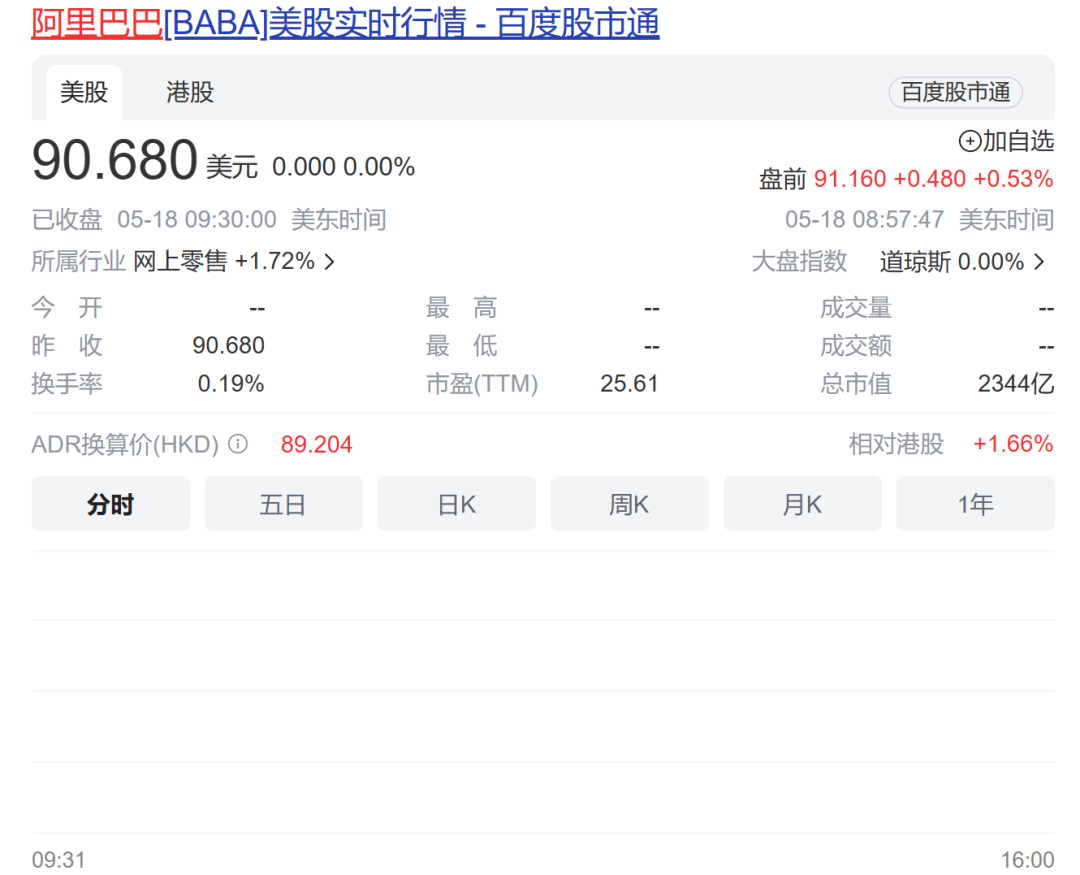The image size is (1080, 875).
Task: Switch to the 美股 tab
Action: 84,92
